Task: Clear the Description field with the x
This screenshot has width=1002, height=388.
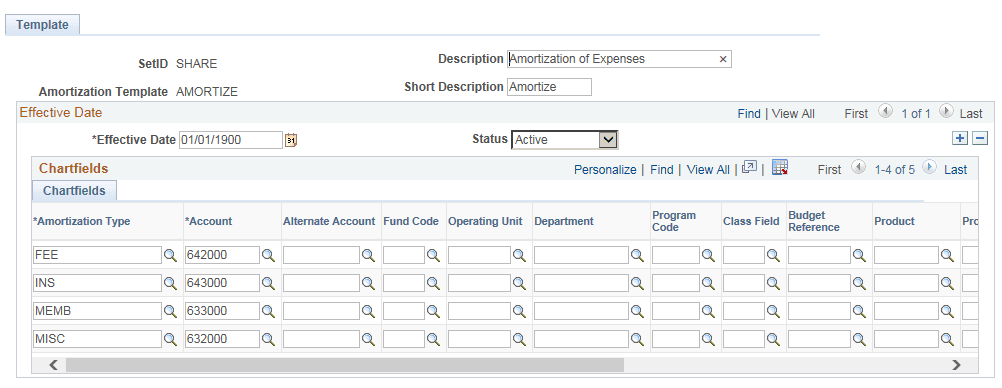Action: coord(723,59)
